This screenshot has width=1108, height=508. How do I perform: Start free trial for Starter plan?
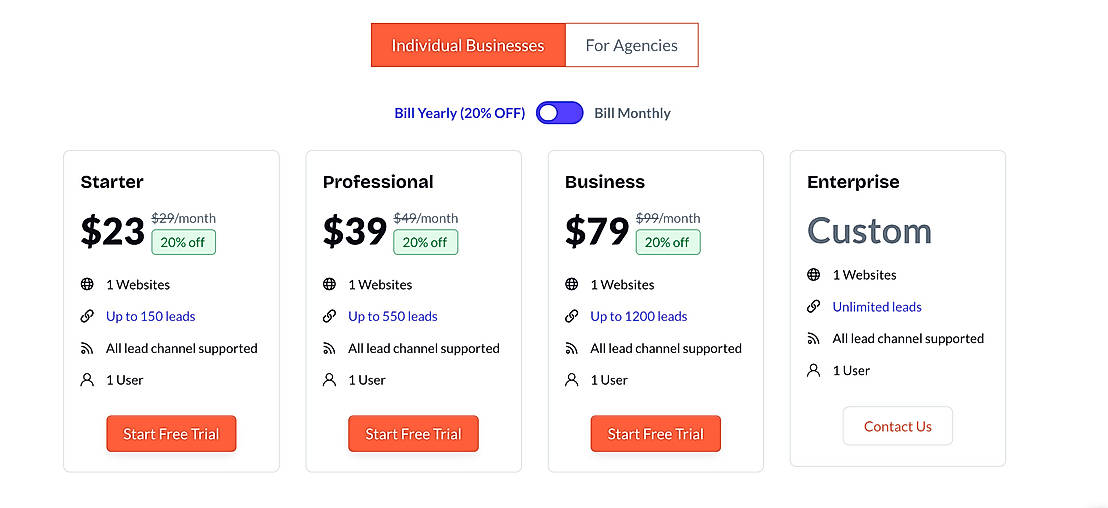tap(171, 434)
